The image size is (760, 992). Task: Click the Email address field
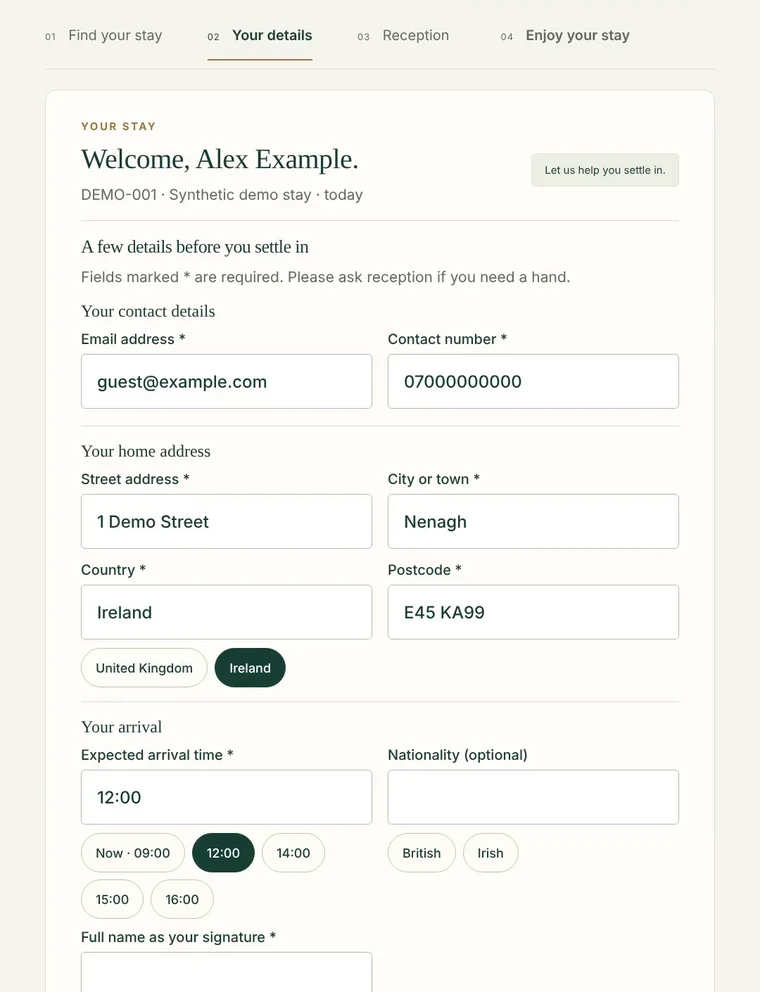227,381
